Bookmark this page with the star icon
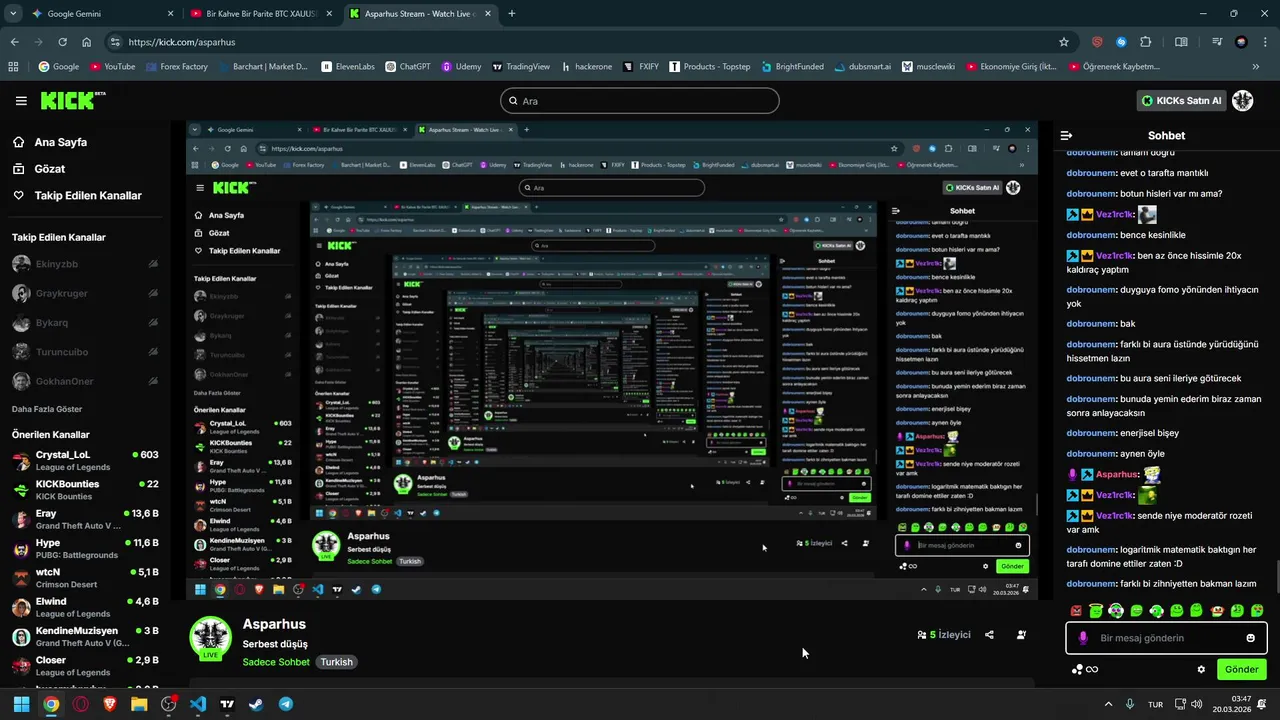This screenshot has width=1280, height=720. coord(1064,42)
